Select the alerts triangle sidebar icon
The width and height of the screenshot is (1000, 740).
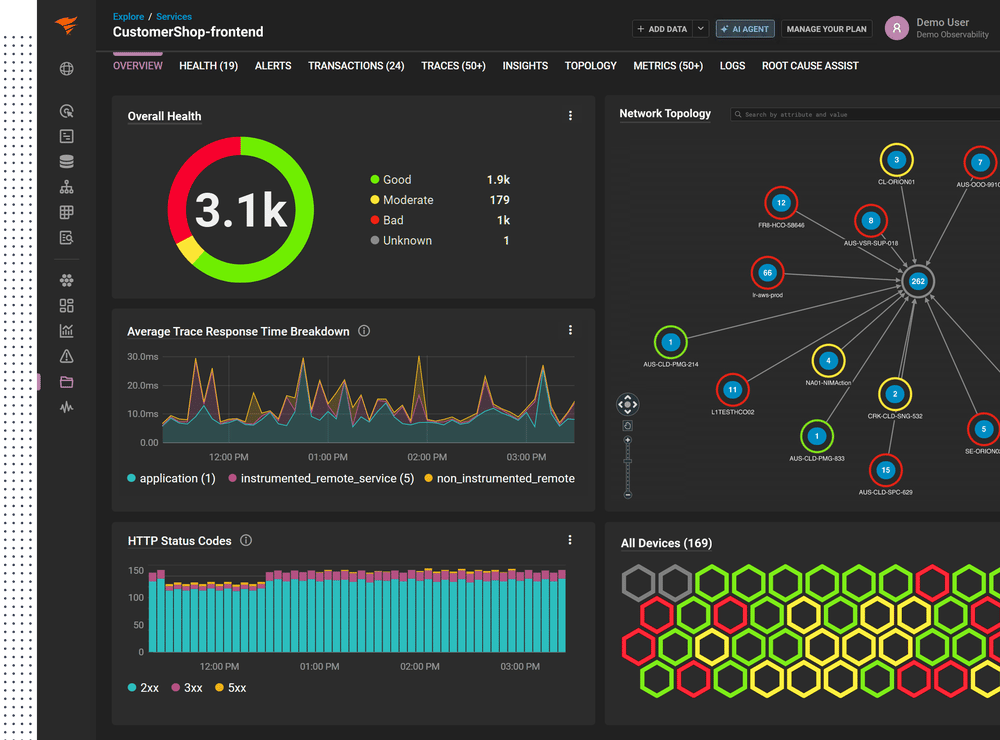tap(66, 356)
